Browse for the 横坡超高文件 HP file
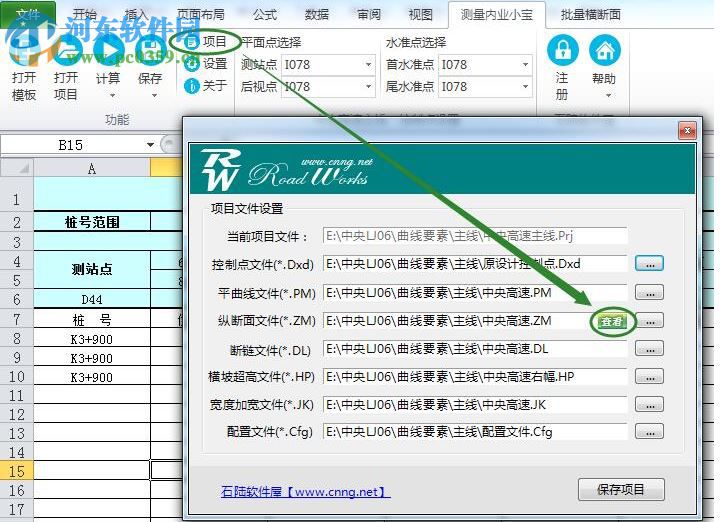Image resolution: width=722 pixels, height=522 pixels. pyautogui.click(x=649, y=377)
